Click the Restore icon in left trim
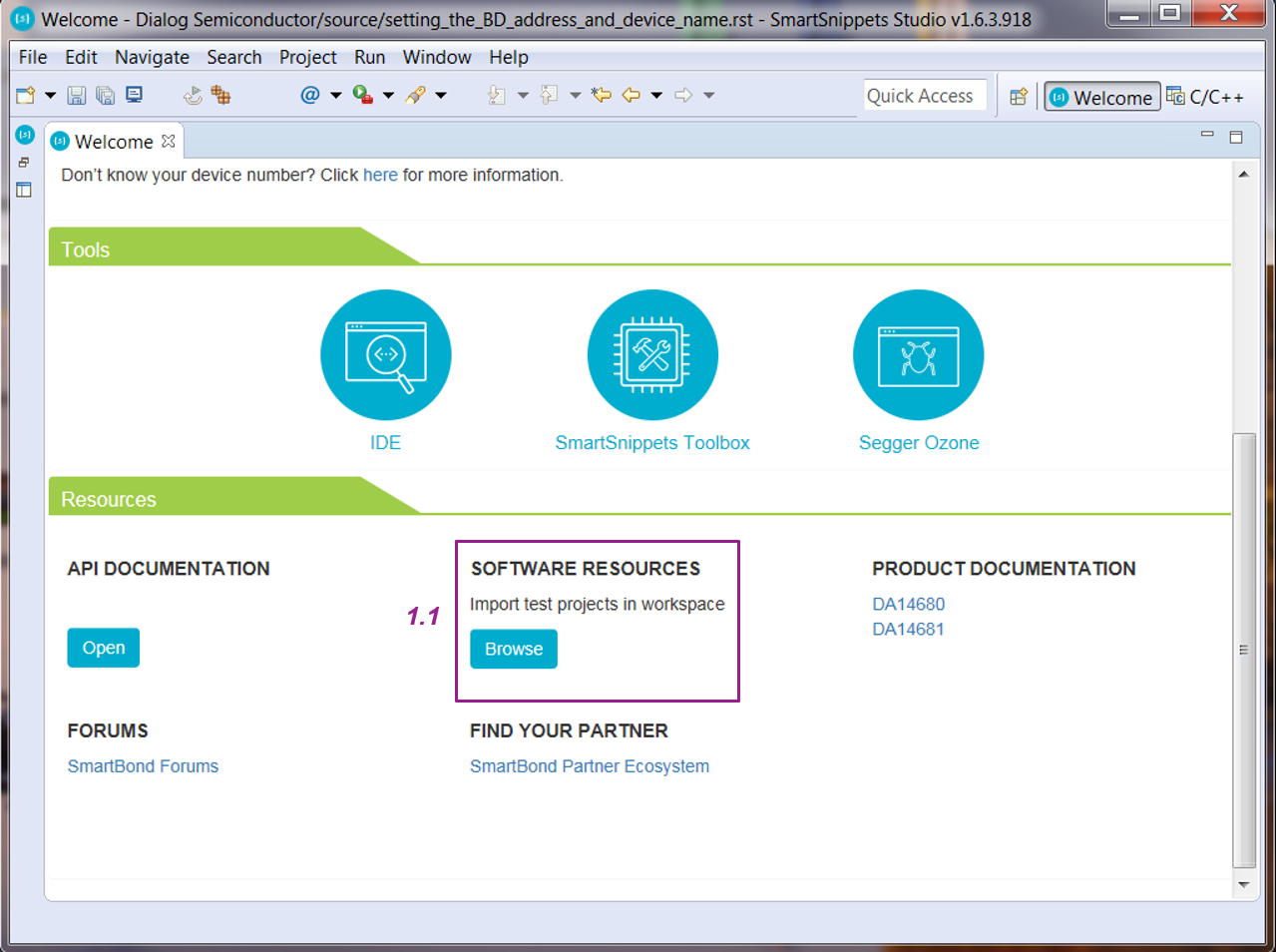Screen dimensions: 1276x952 pyautogui.click(x=24, y=163)
